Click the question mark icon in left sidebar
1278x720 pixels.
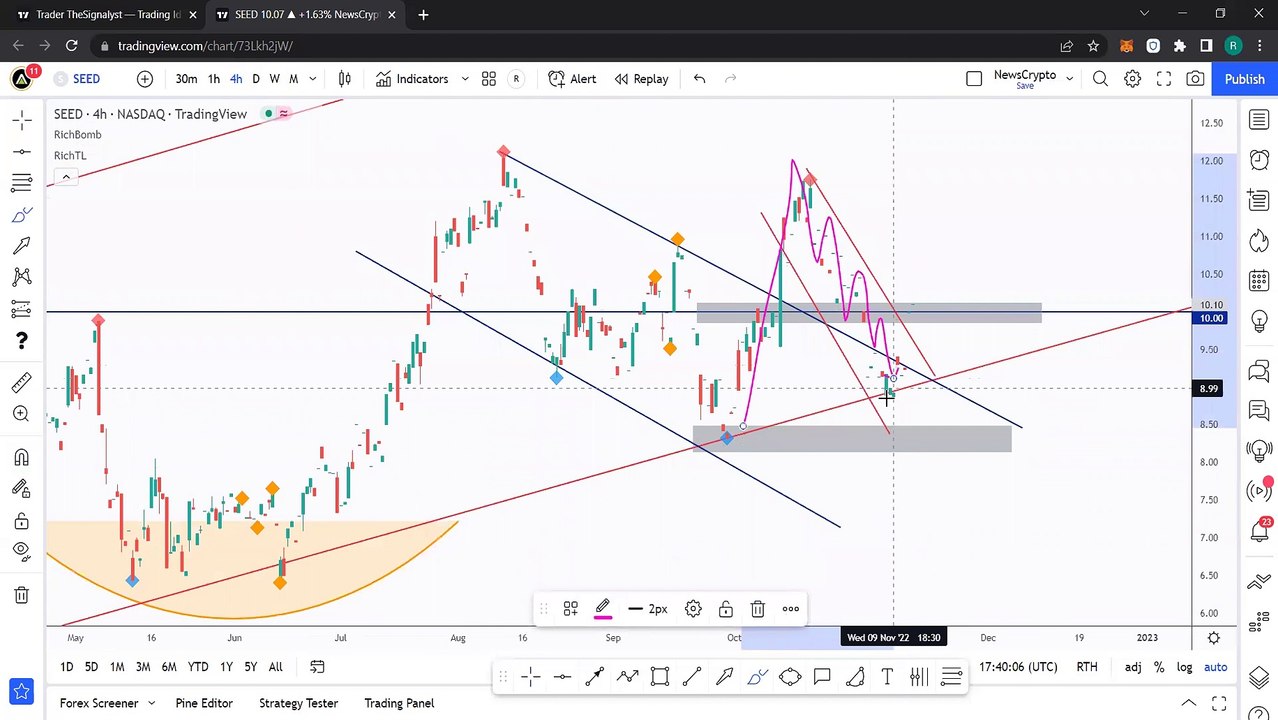pyautogui.click(x=22, y=341)
